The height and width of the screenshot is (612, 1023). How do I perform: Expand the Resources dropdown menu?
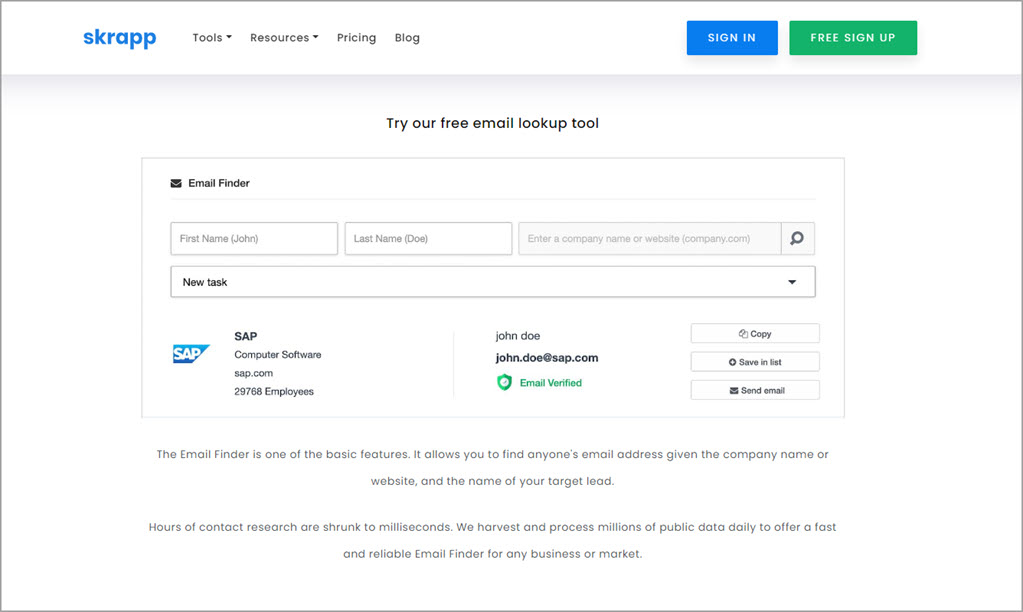pyautogui.click(x=284, y=38)
